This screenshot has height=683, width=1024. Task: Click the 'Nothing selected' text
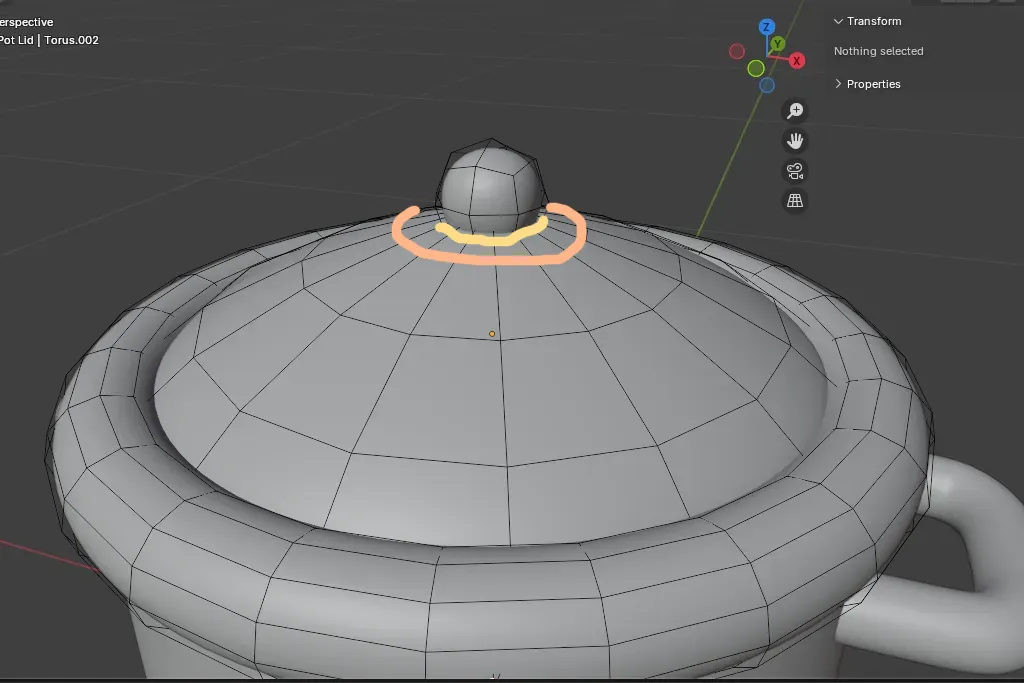click(878, 51)
